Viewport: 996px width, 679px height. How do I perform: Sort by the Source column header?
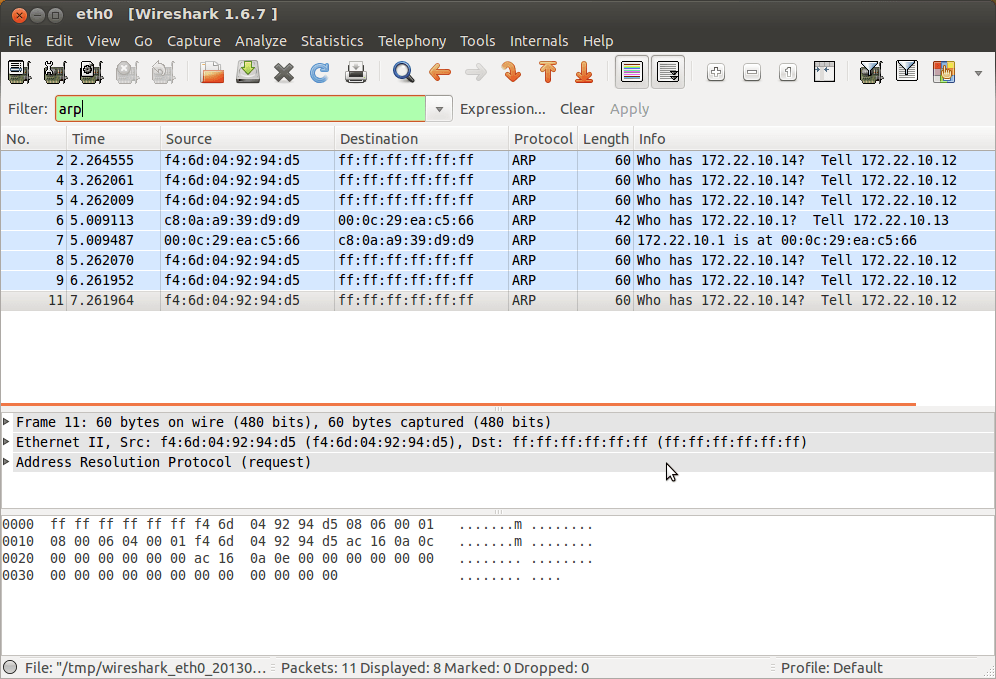tap(247, 138)
